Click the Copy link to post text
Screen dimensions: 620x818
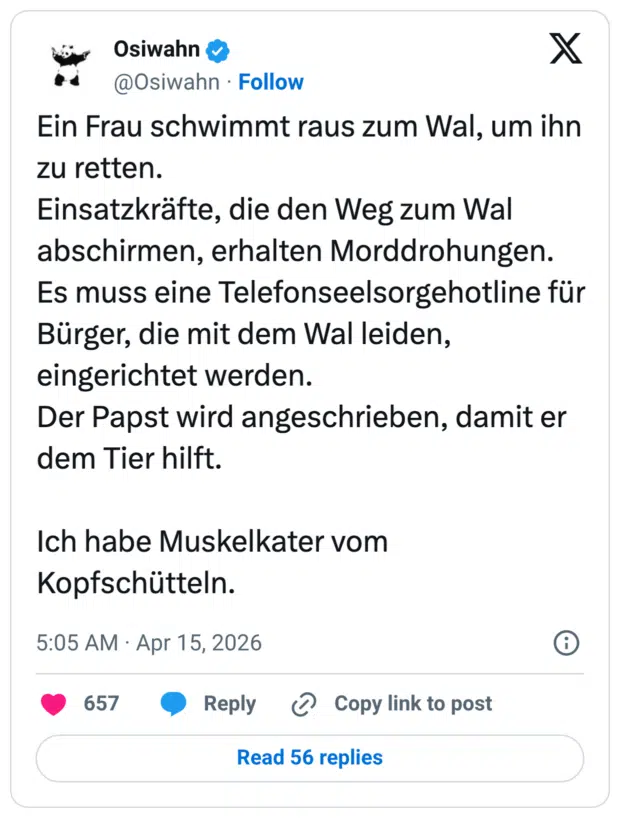click(x=412, y=704)
